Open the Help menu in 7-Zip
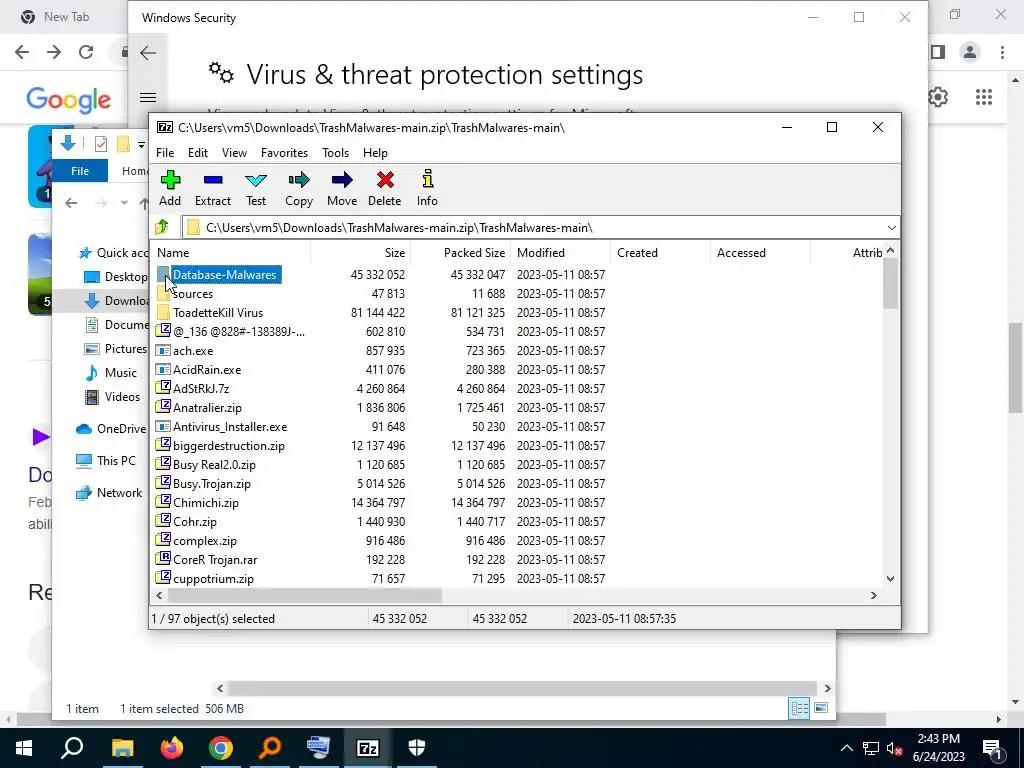1024x768 pixels. pos(376,153)
